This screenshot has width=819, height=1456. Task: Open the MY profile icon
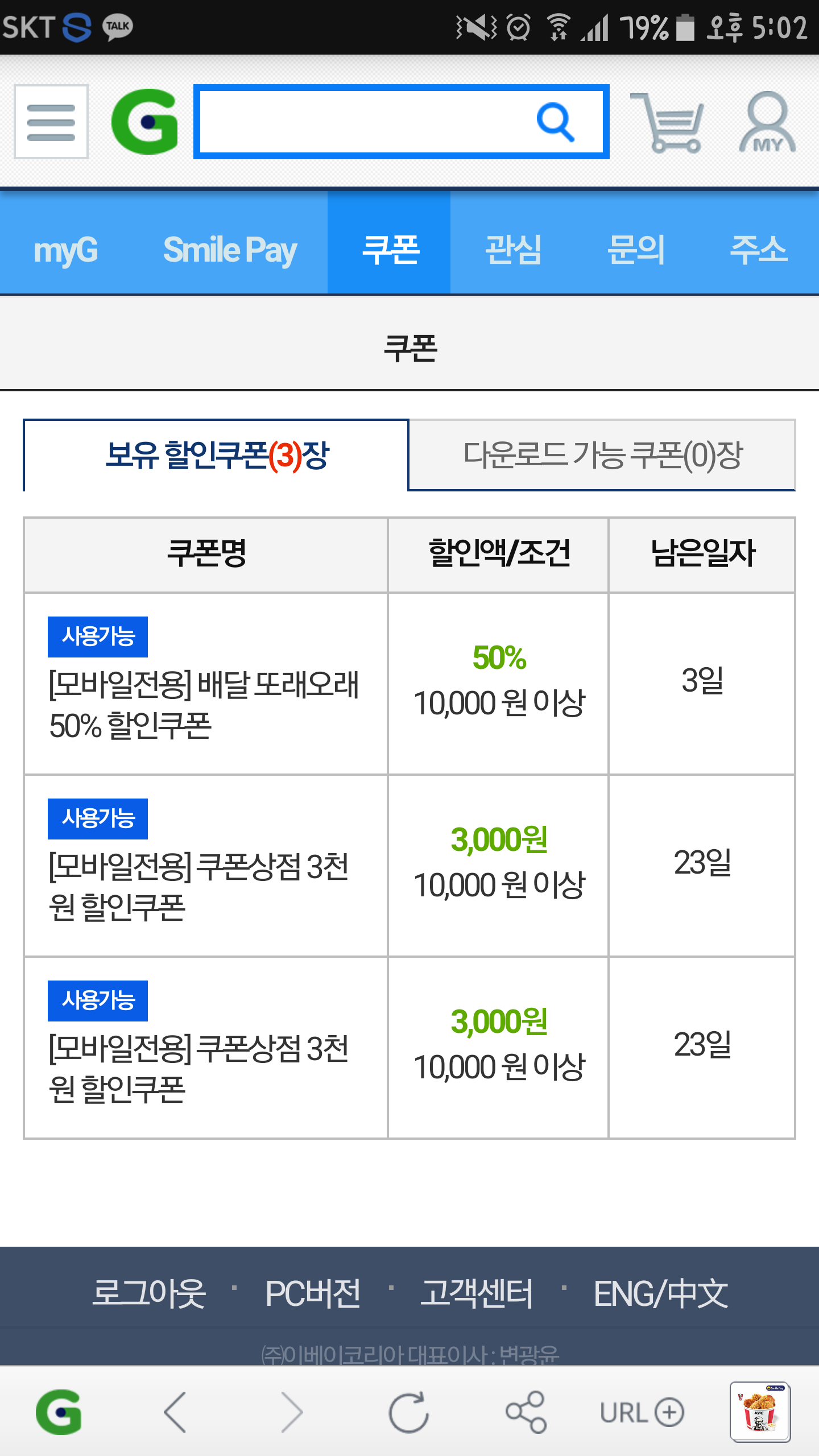coord(767,123)
